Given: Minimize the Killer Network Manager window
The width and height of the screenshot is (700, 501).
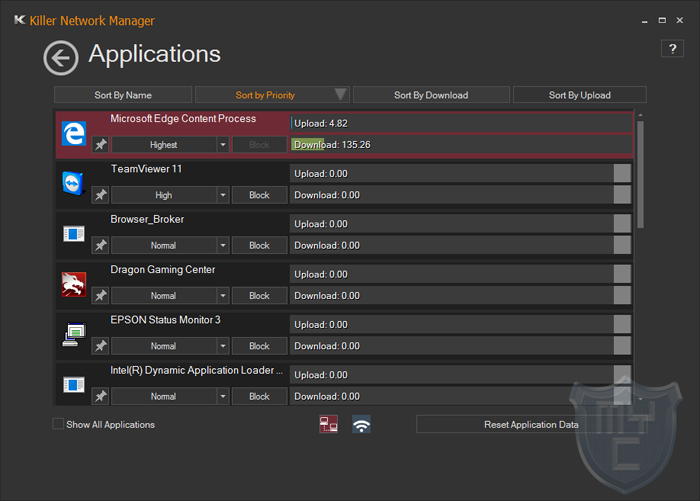Looking at the screenshot, I should point(644,21).
